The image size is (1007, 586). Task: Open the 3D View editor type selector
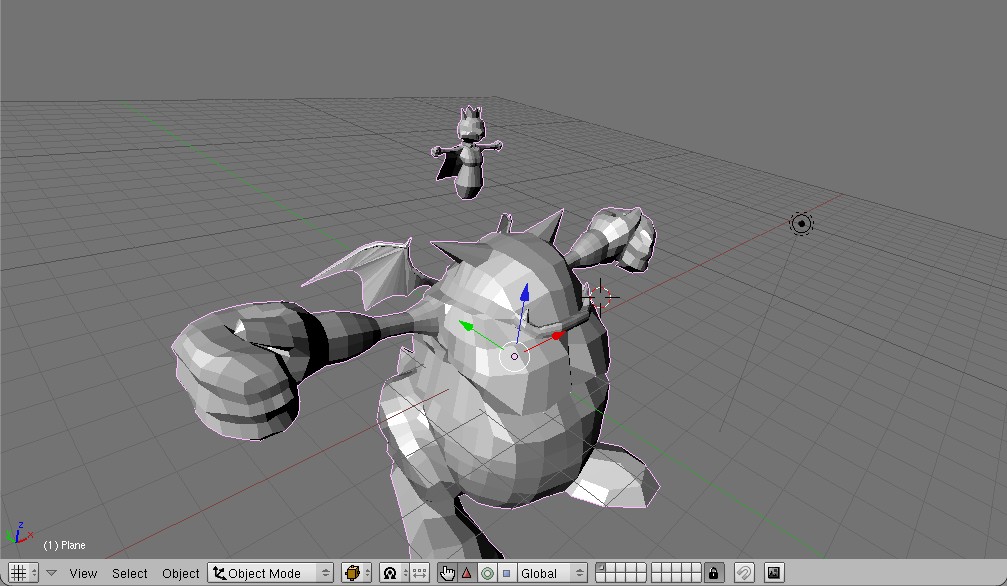(22, 573)
